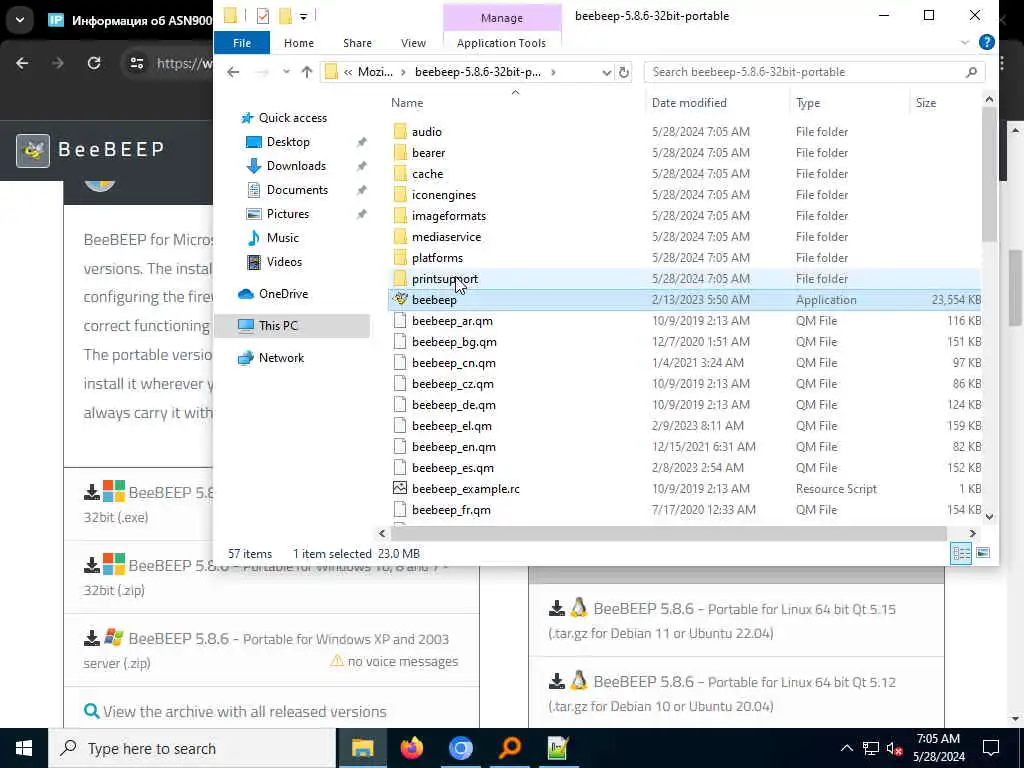Expand the ribbon chevron
Viewport: 1024px width, 768px height.
click(x=965, y=42)
